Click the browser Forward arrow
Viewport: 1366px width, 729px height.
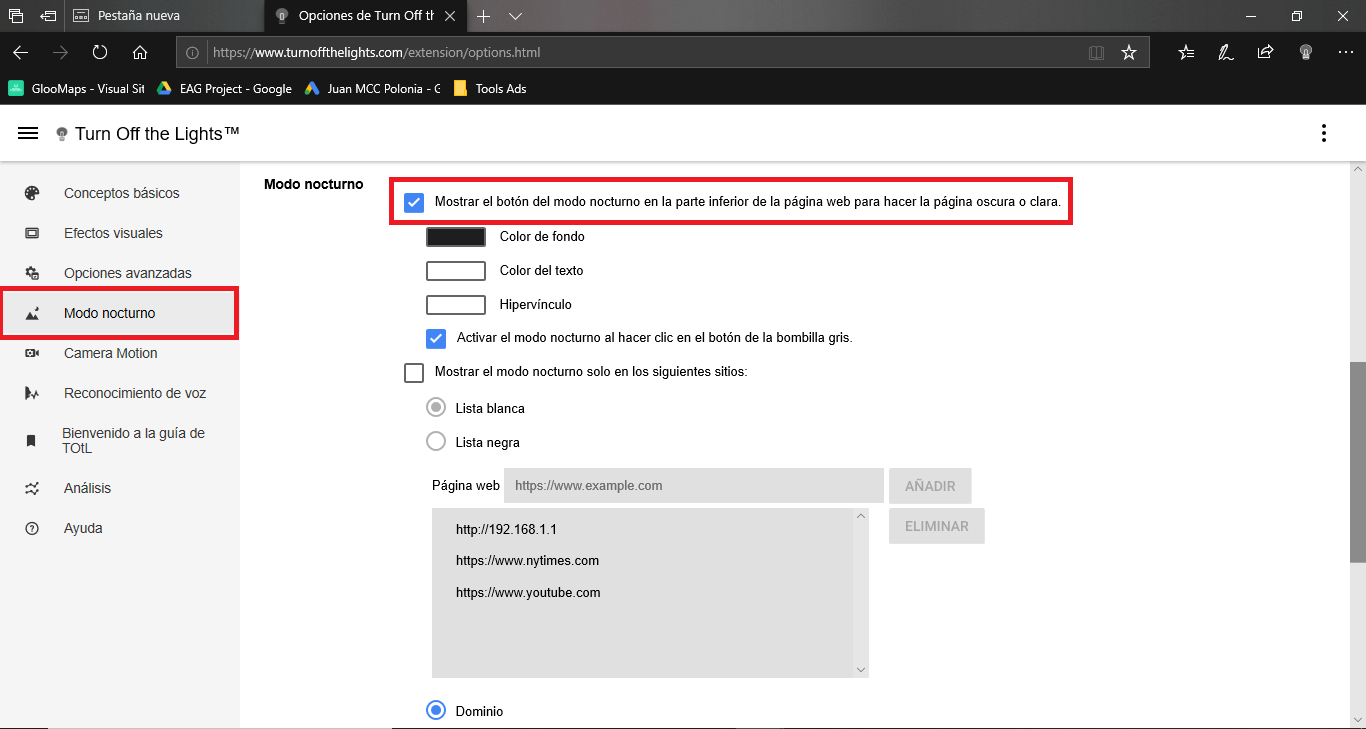coord(61,52)
